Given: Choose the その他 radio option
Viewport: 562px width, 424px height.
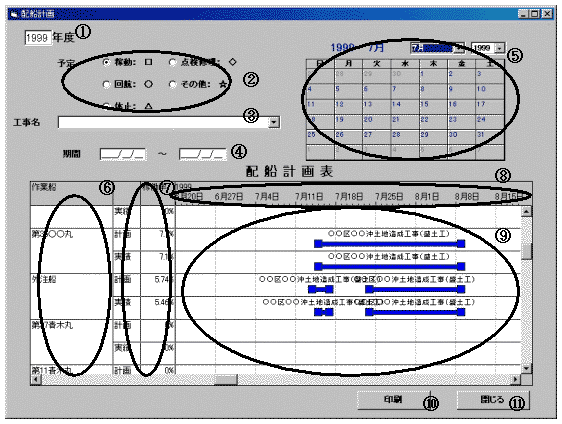Looking at the screenshot, I should 172,84.
